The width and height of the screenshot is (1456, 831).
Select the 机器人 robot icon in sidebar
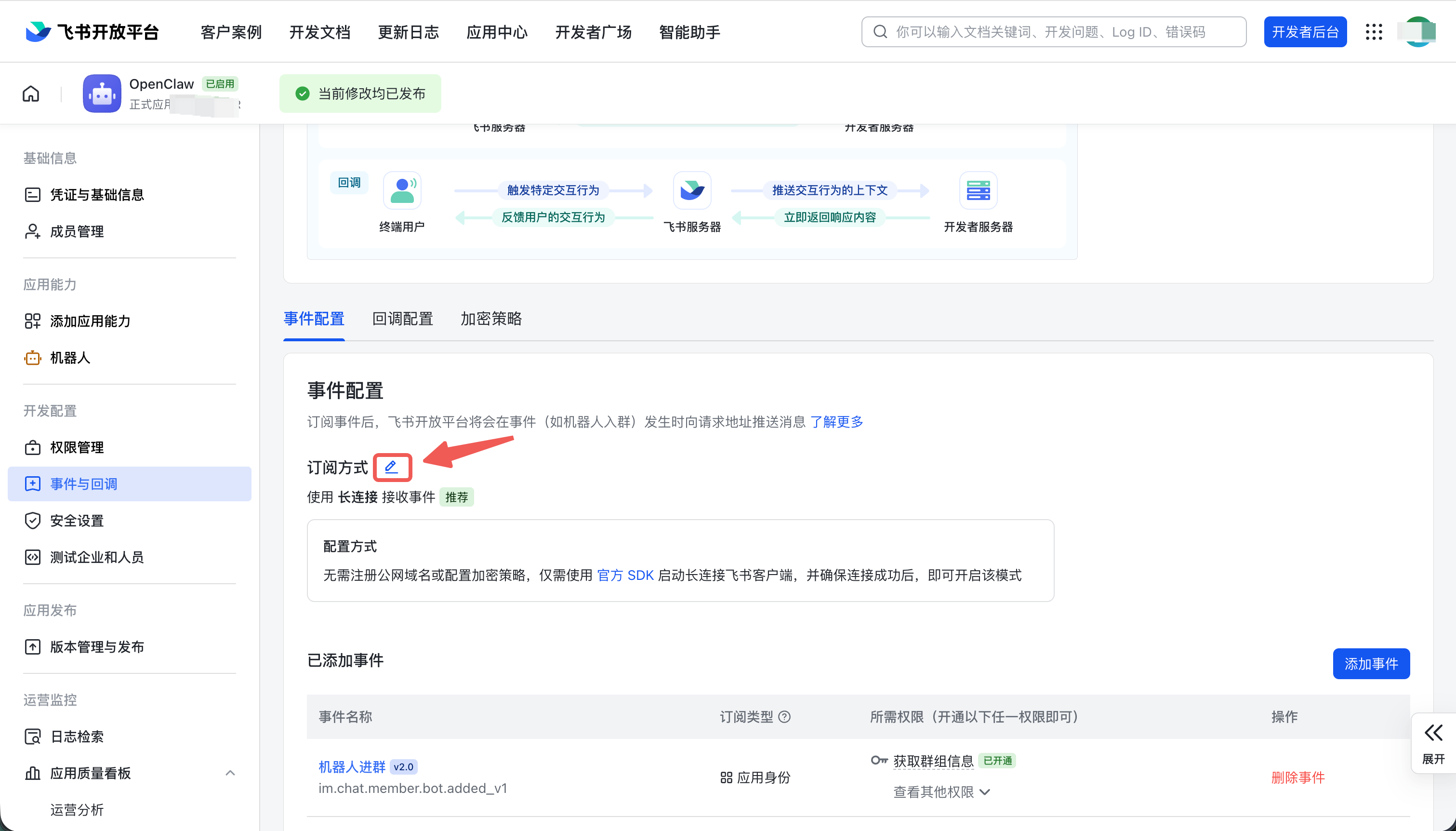pyautogui.click(x=32, y=358)
